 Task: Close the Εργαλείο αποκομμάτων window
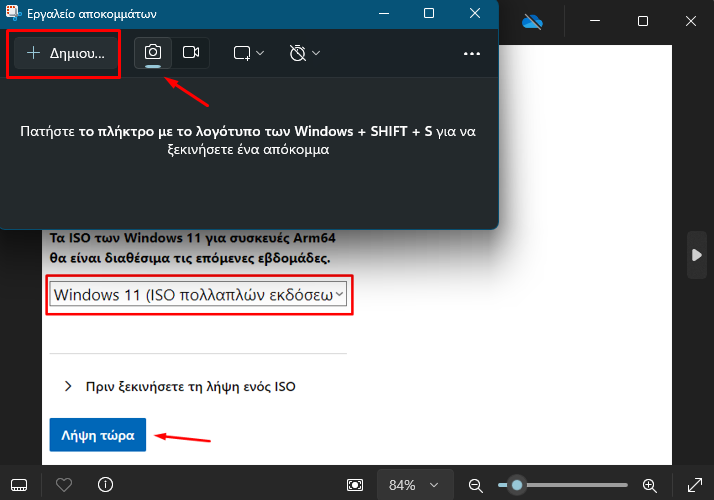click(475, 14)
